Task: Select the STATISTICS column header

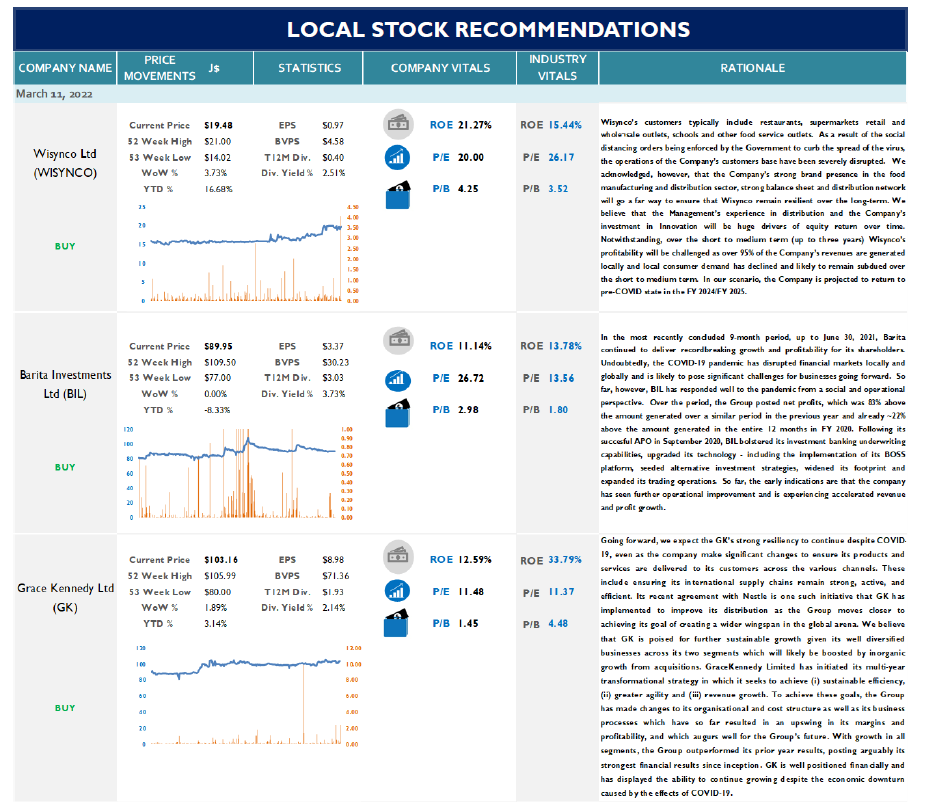Action: point(309,68)
